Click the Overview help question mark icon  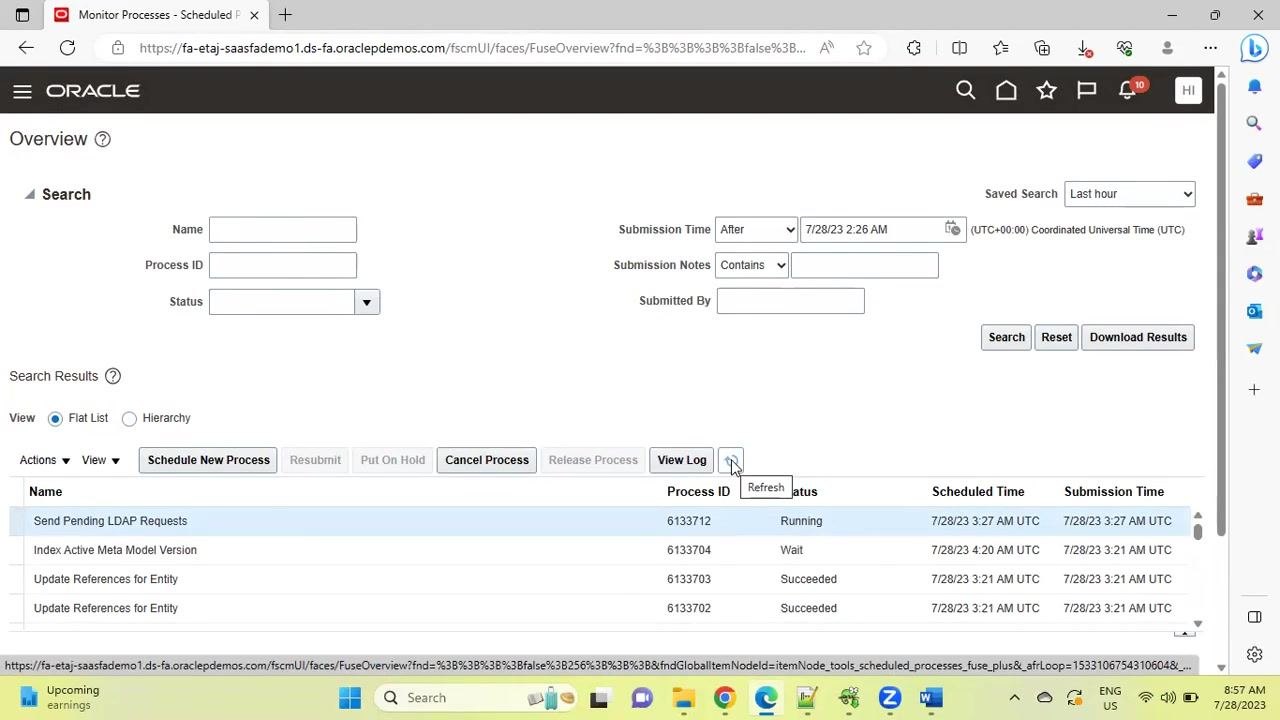[x=102, y=139]
